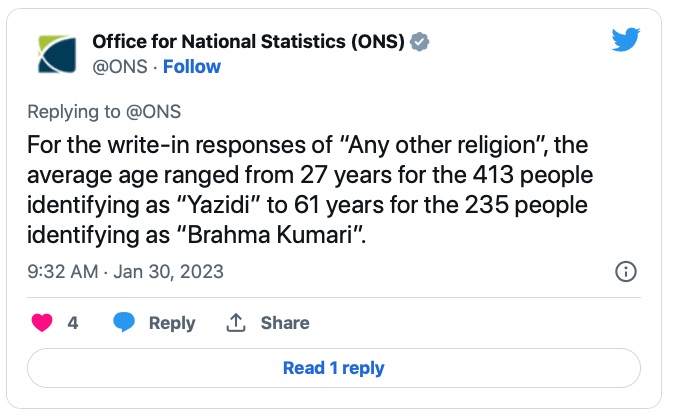This screenshot has height=419, width=677.
Task: Click the blue Twitter bird logo
Action: [x=625, y=40]
